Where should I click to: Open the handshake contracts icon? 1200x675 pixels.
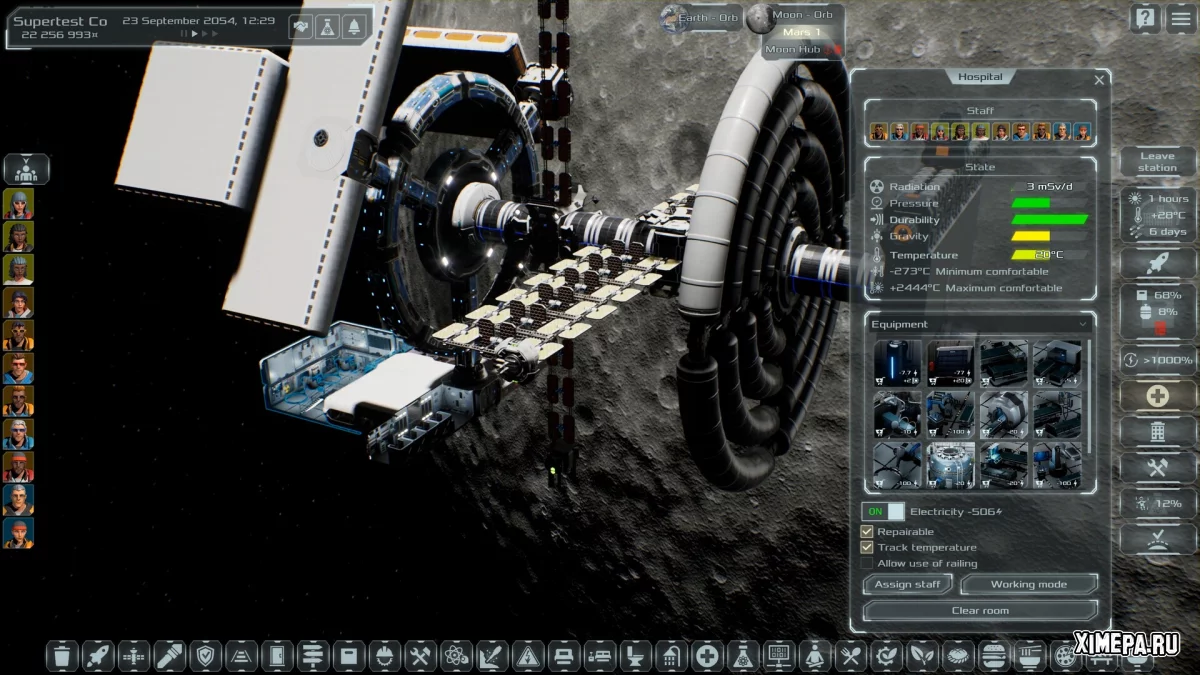click(301, 27)
